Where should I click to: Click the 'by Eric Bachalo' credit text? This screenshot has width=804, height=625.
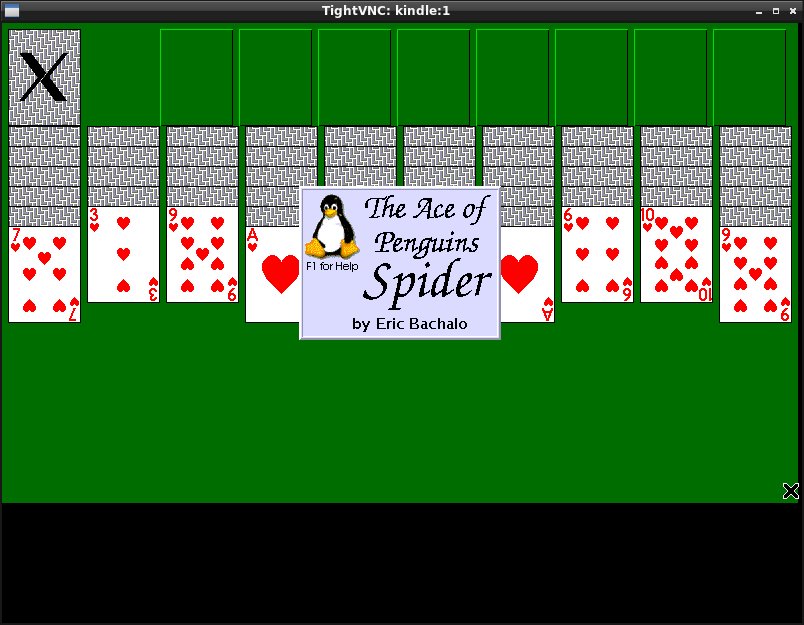(409, 324)
